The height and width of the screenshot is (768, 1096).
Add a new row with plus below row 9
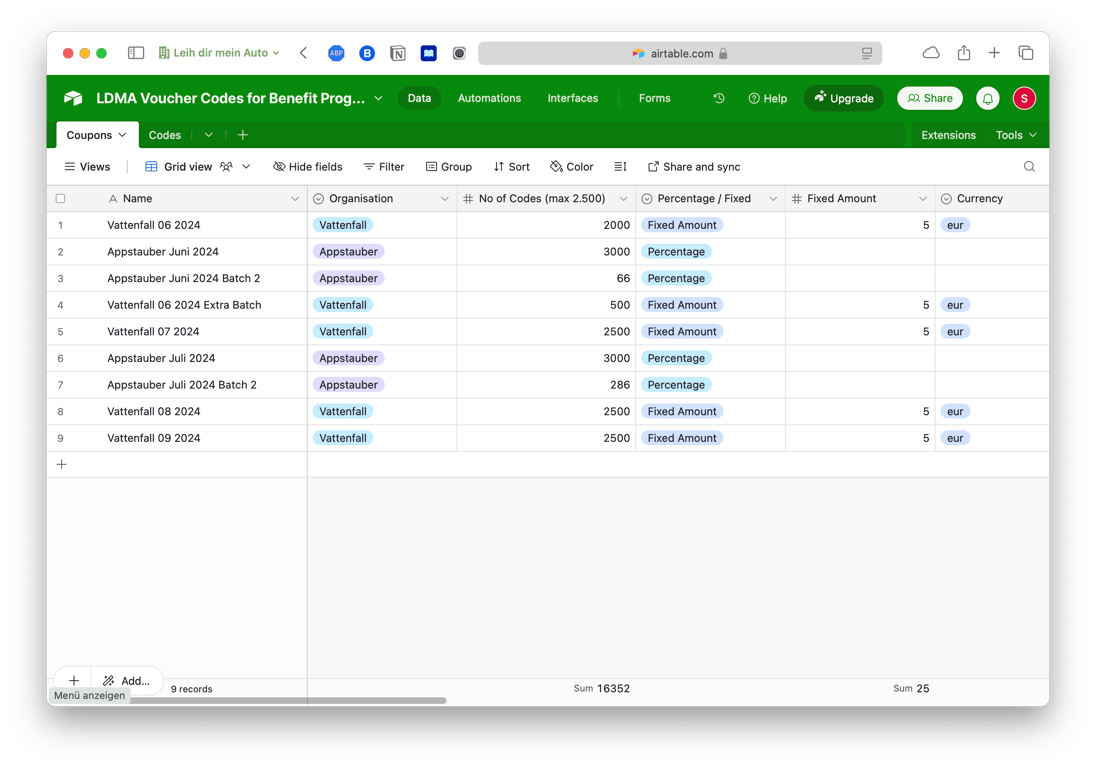62,465
